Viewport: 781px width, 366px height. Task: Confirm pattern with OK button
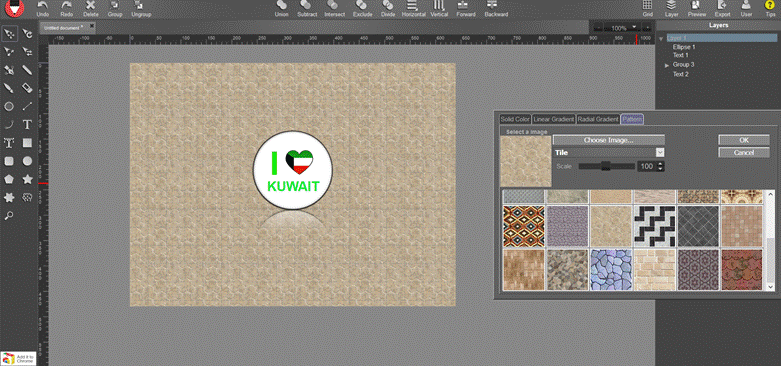click(x=744, y=140)
